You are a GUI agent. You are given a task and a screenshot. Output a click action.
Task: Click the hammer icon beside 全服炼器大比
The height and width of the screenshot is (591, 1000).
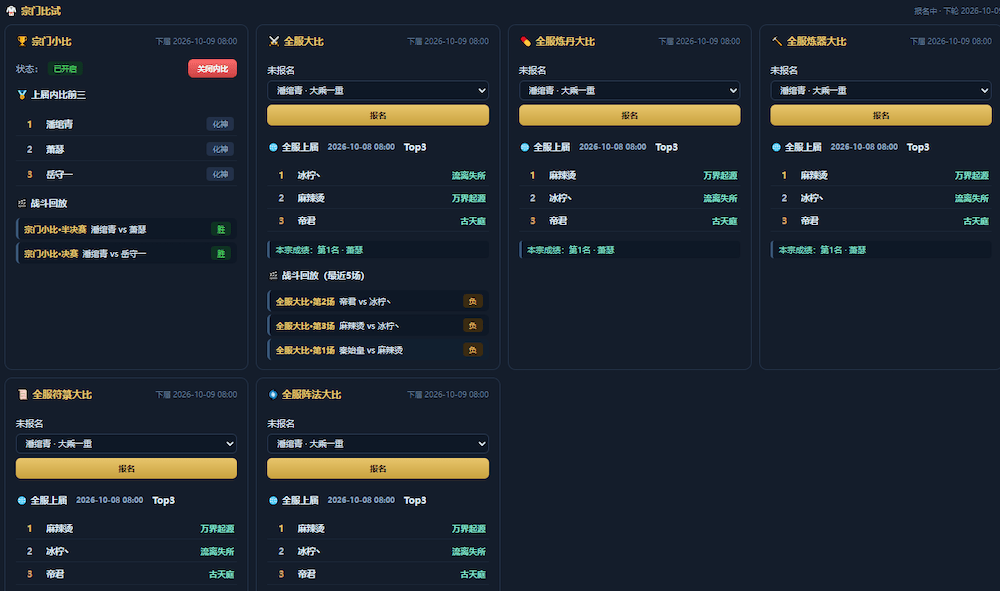click(777, 41)
